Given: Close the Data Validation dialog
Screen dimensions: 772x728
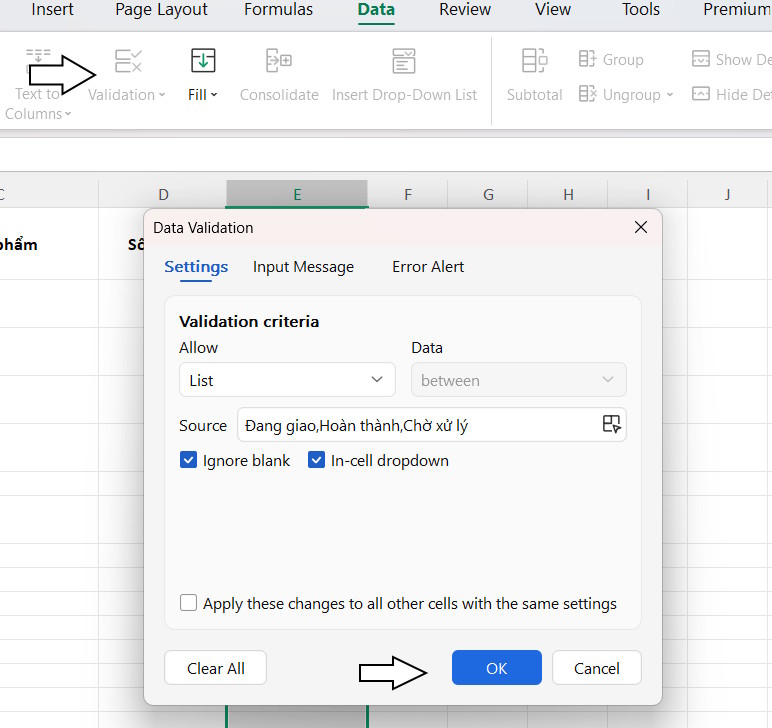Looking at the screenshot, I should [x=641, y=227].
